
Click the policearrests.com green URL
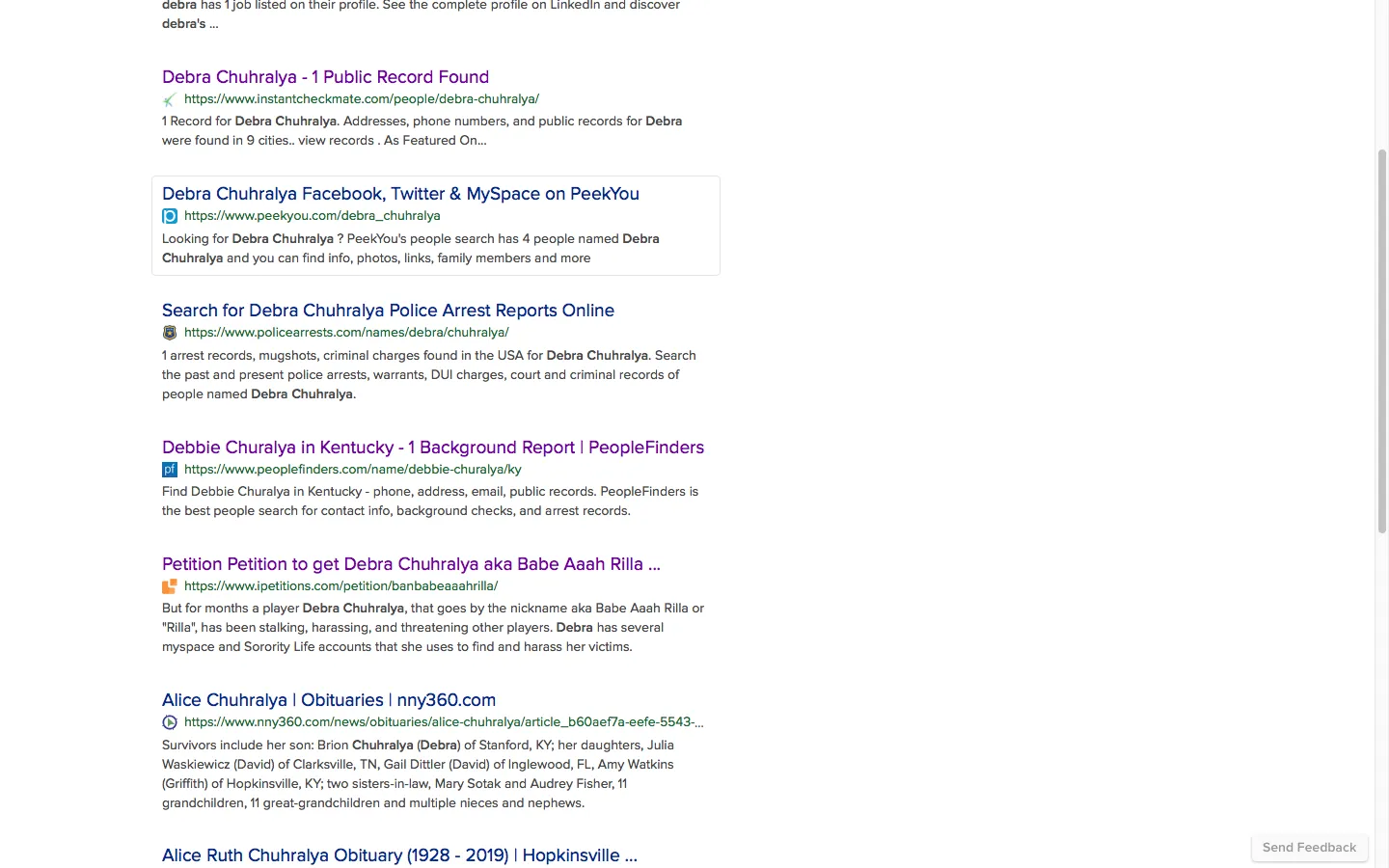pos(346,333)
